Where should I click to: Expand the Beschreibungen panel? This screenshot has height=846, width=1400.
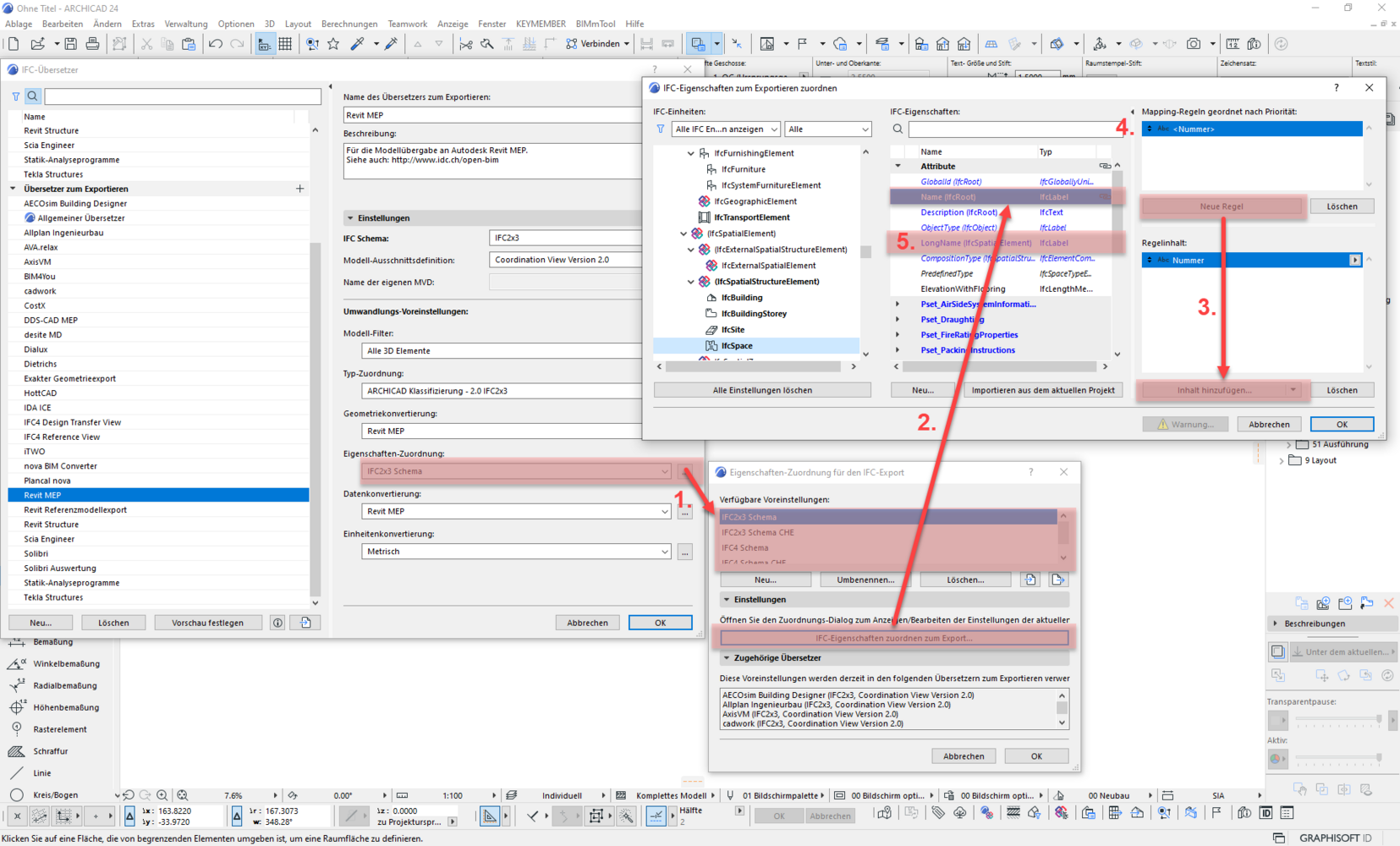[x=1276, y=624]
